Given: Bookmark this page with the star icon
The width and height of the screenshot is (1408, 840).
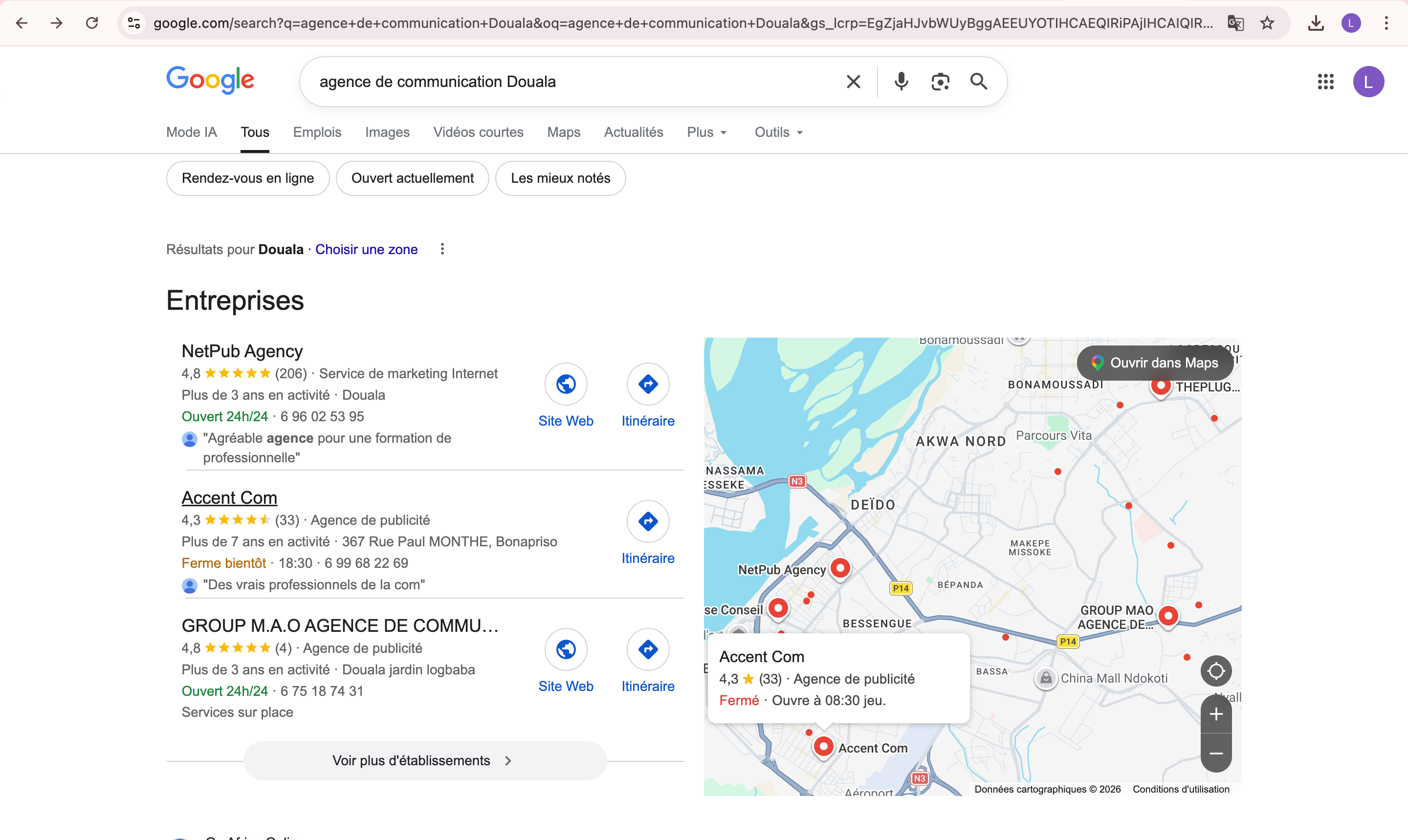Looking at the screenshot, I should point(1266,23).
